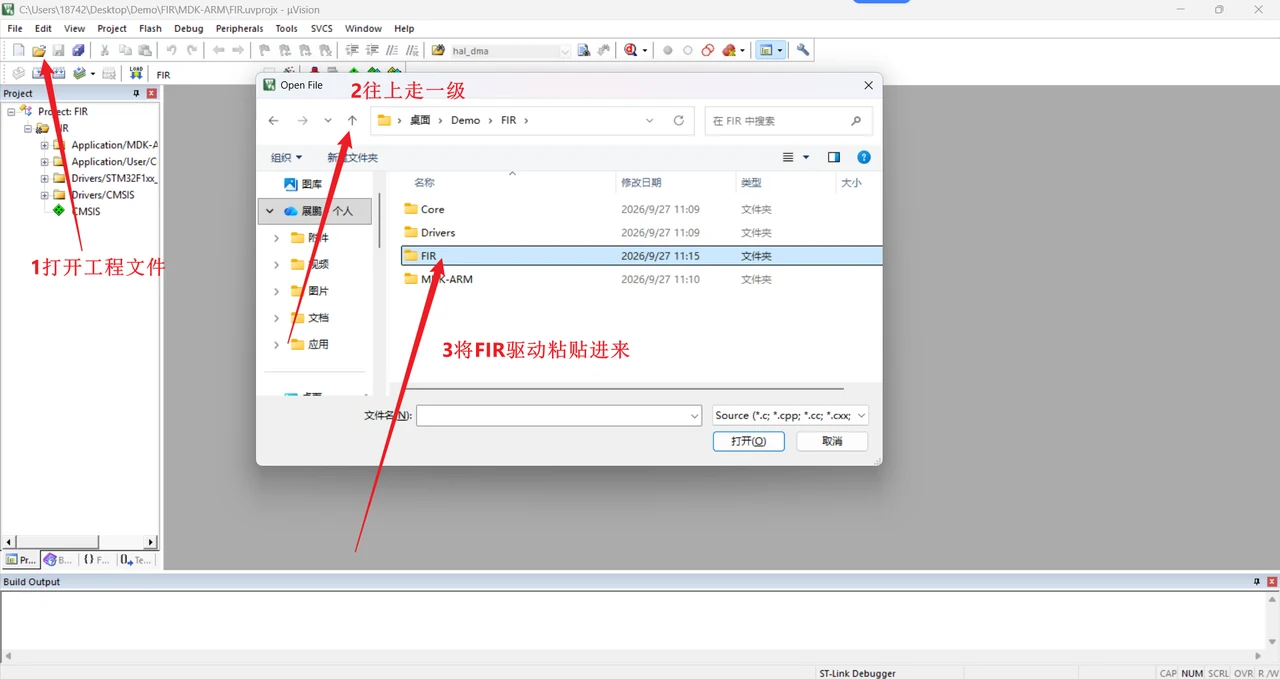This screenshot has width=1280, height=679.
Task: Pin the Project panel
Action: tap(137, 93)
